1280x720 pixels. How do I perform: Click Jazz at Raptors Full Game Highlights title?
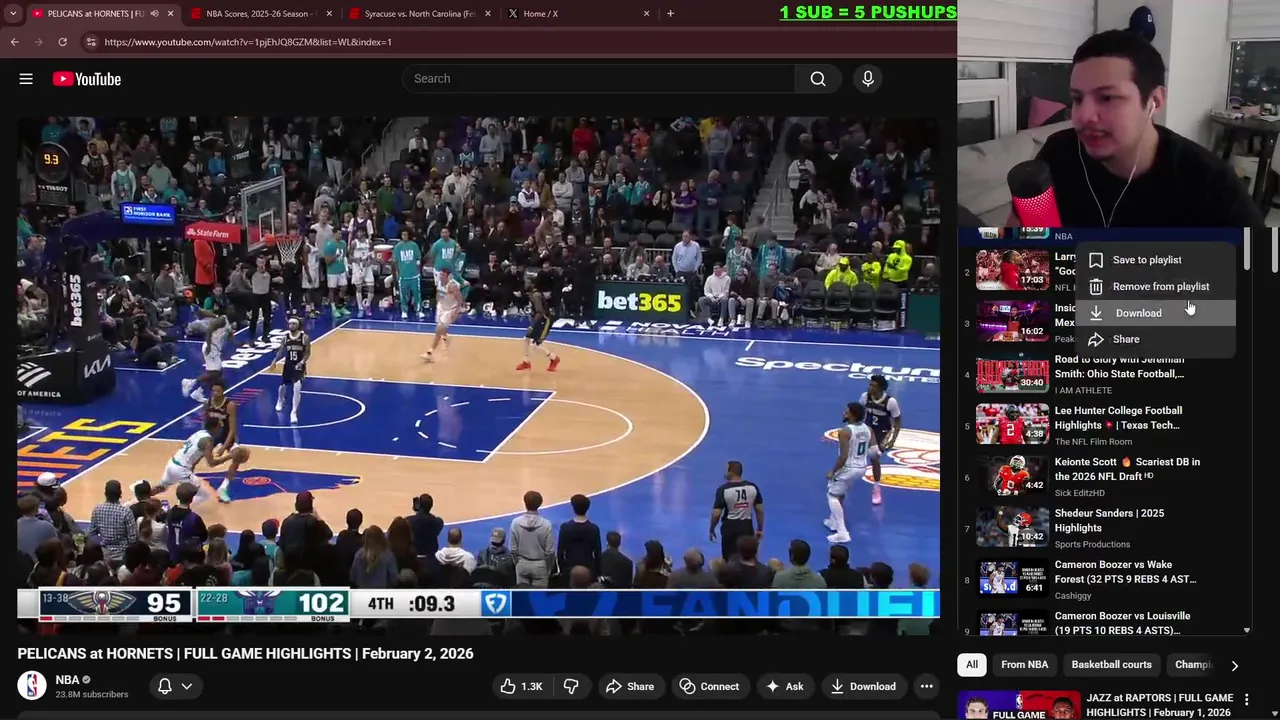click(1159, 705)
